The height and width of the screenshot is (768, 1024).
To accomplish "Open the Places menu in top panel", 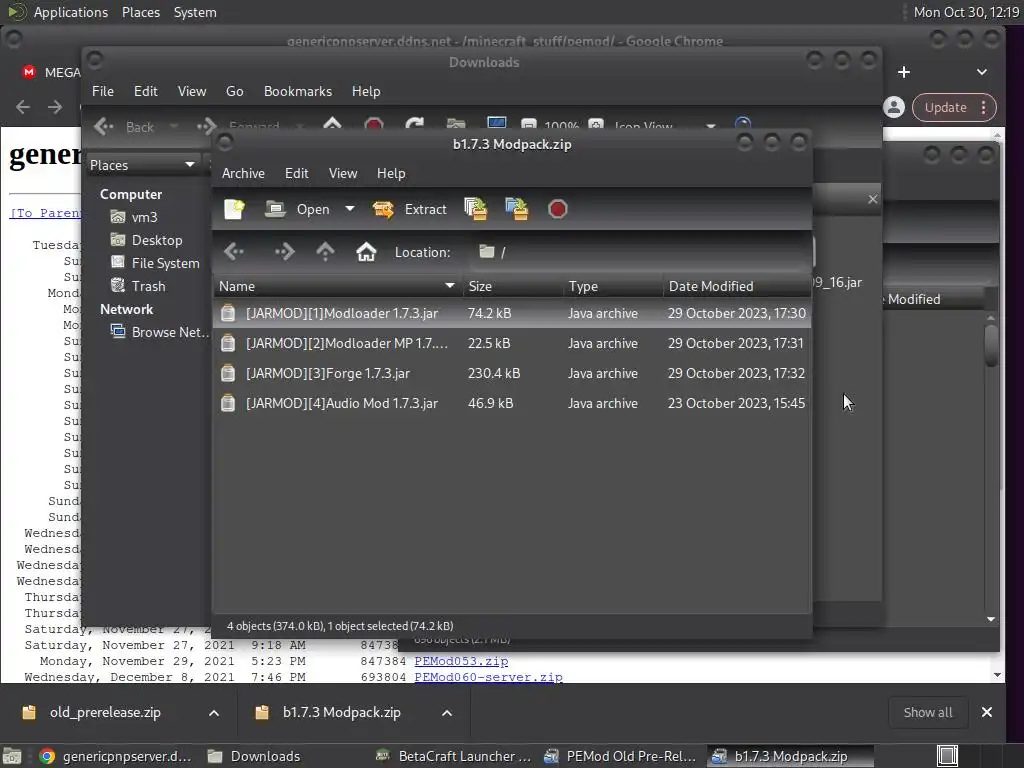I will (x=141, y=12).
